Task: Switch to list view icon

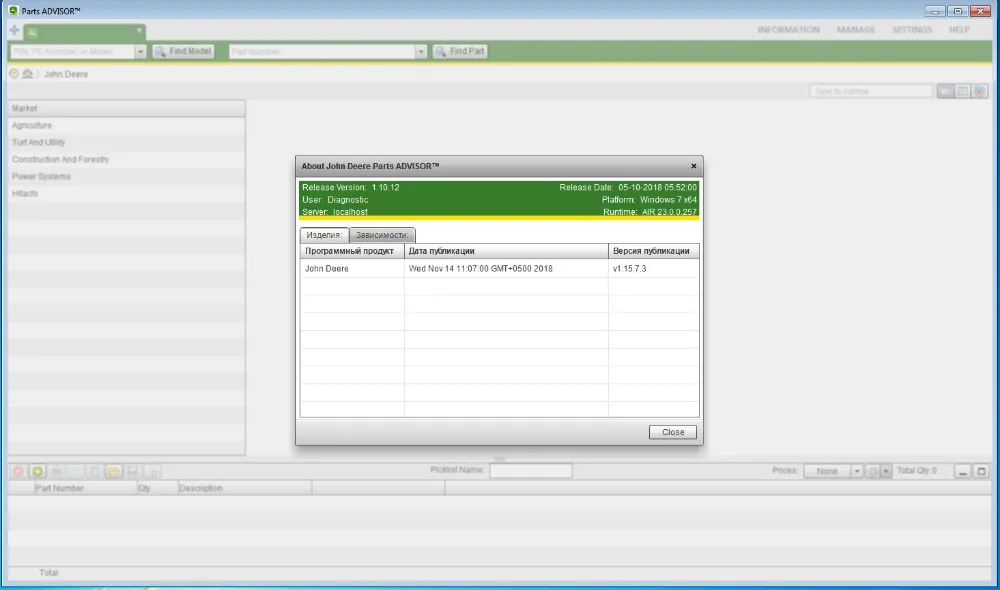Action: click(945, 91)
